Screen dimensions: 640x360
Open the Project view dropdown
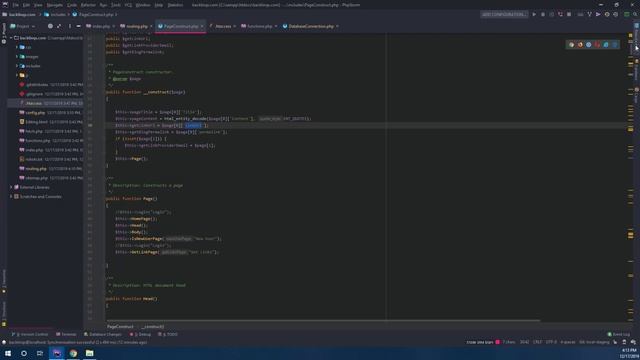point(23,26)
